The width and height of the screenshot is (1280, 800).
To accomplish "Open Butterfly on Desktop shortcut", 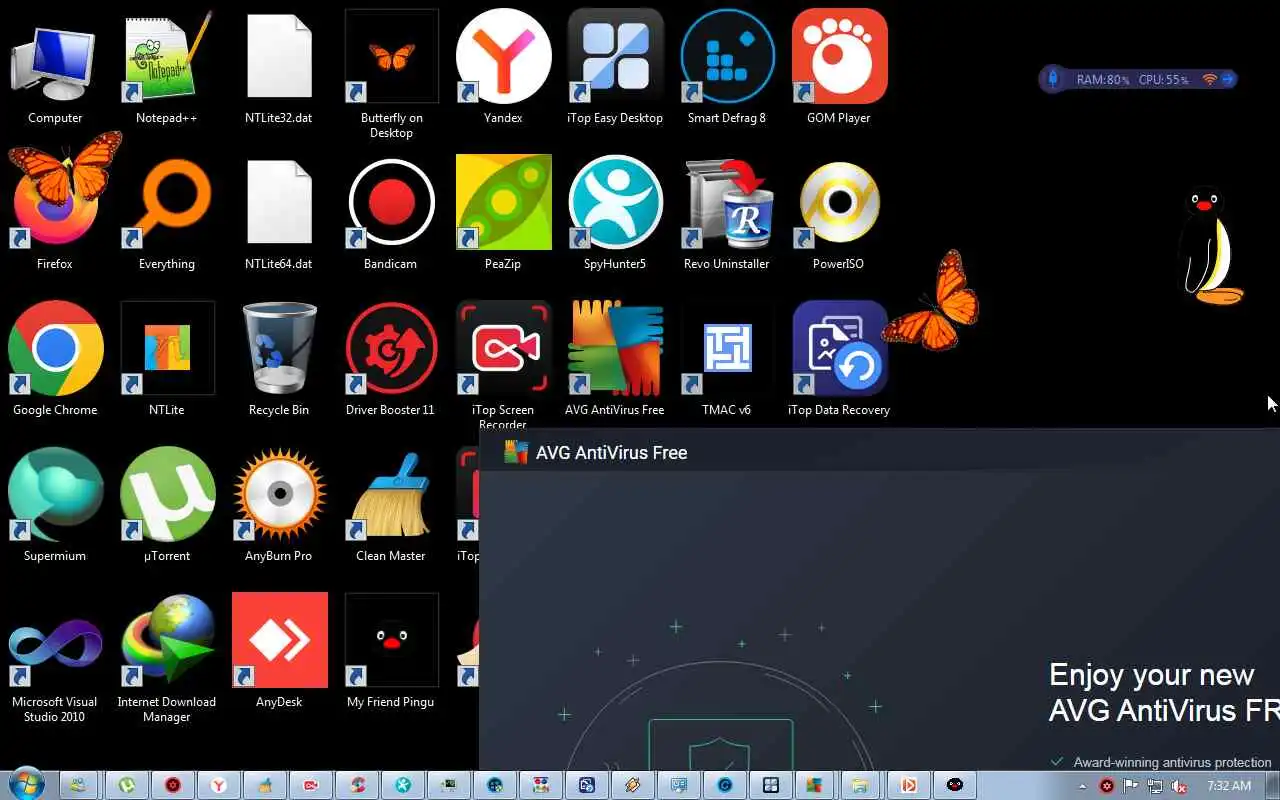I will [391, 74].
